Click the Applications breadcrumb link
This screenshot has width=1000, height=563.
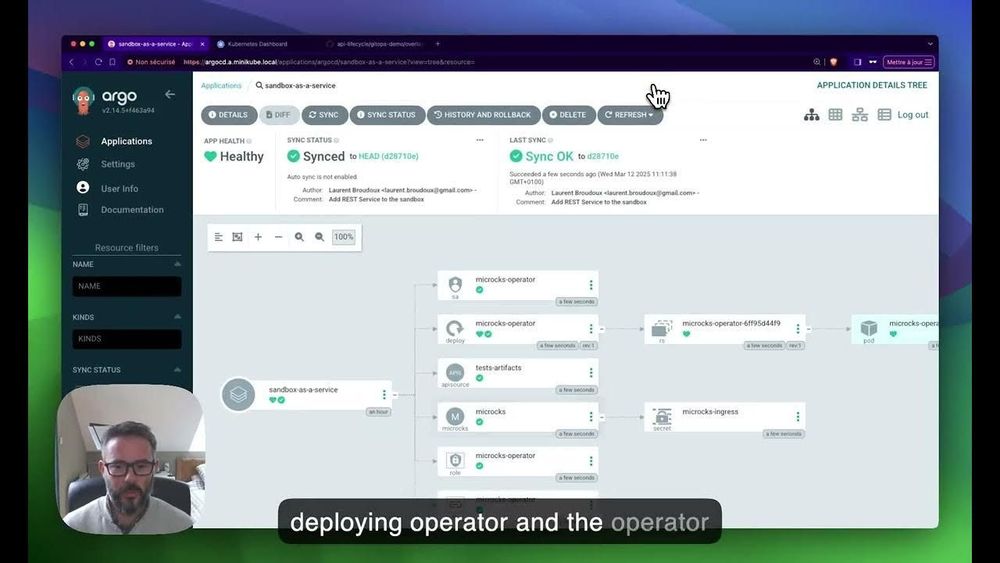click(x=221, y=85)
